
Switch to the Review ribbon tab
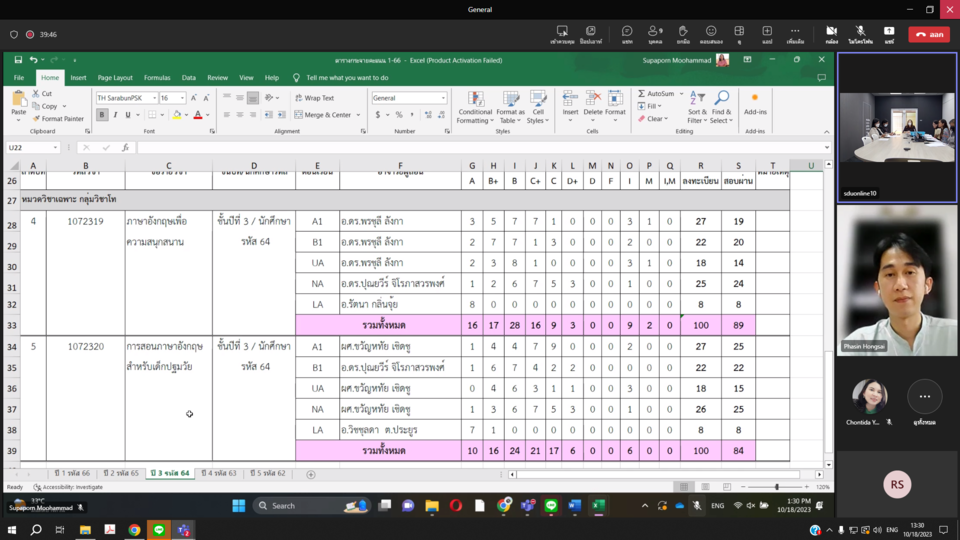217,78
